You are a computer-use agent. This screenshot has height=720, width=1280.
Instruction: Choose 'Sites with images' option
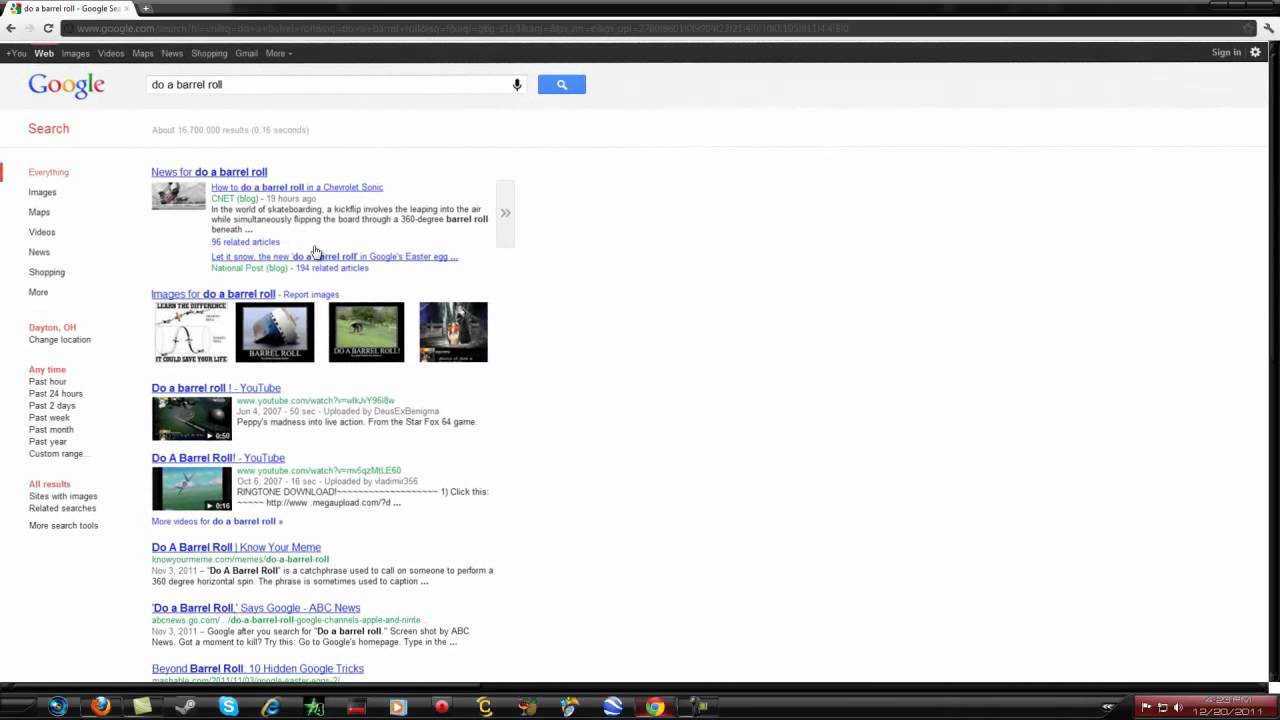(63, 497)
